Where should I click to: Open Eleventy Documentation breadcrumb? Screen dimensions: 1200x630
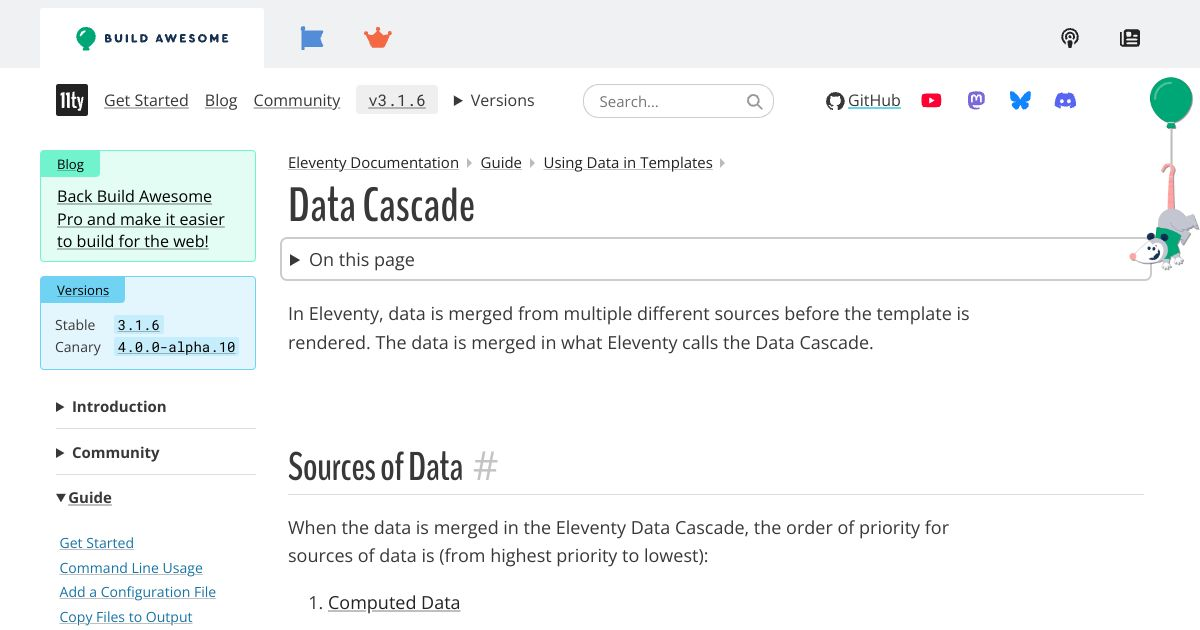pos(373,162)
